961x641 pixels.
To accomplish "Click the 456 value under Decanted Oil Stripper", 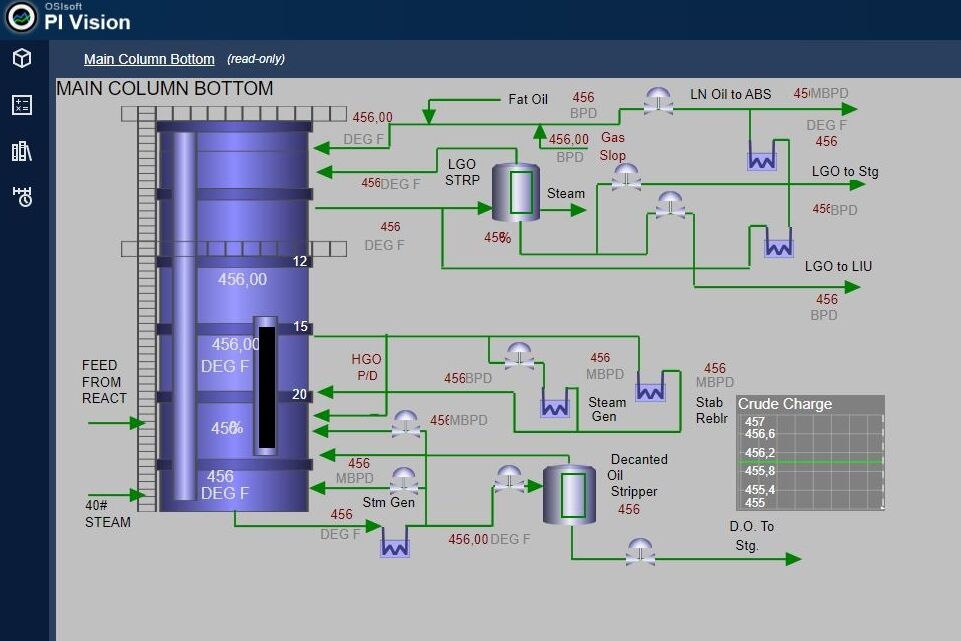I will pyautogui.click(x=629, y=509).
